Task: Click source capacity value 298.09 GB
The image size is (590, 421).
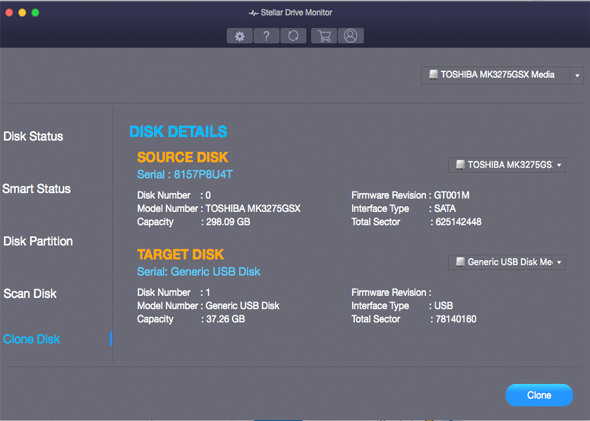Action: tap(228, 222)
